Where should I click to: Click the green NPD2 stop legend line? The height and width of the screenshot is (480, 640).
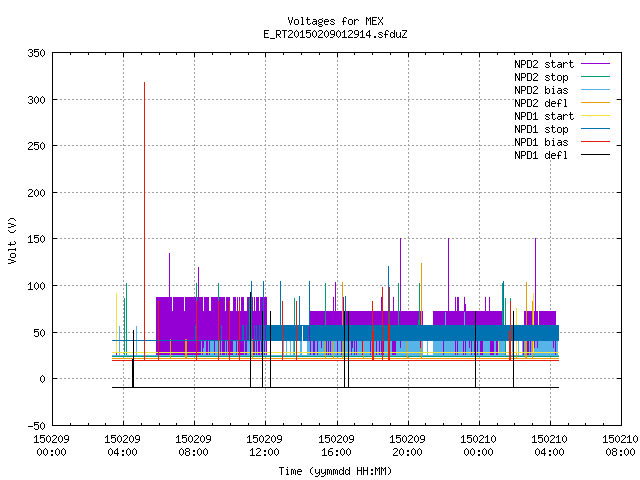(595, 76)
